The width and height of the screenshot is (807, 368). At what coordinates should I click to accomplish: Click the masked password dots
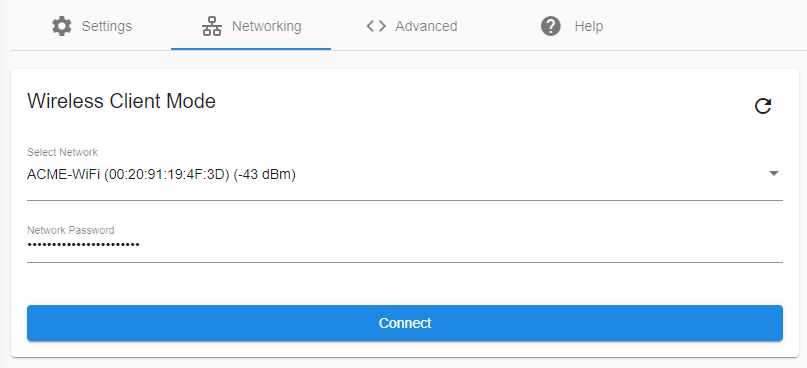tap(83, 244)
